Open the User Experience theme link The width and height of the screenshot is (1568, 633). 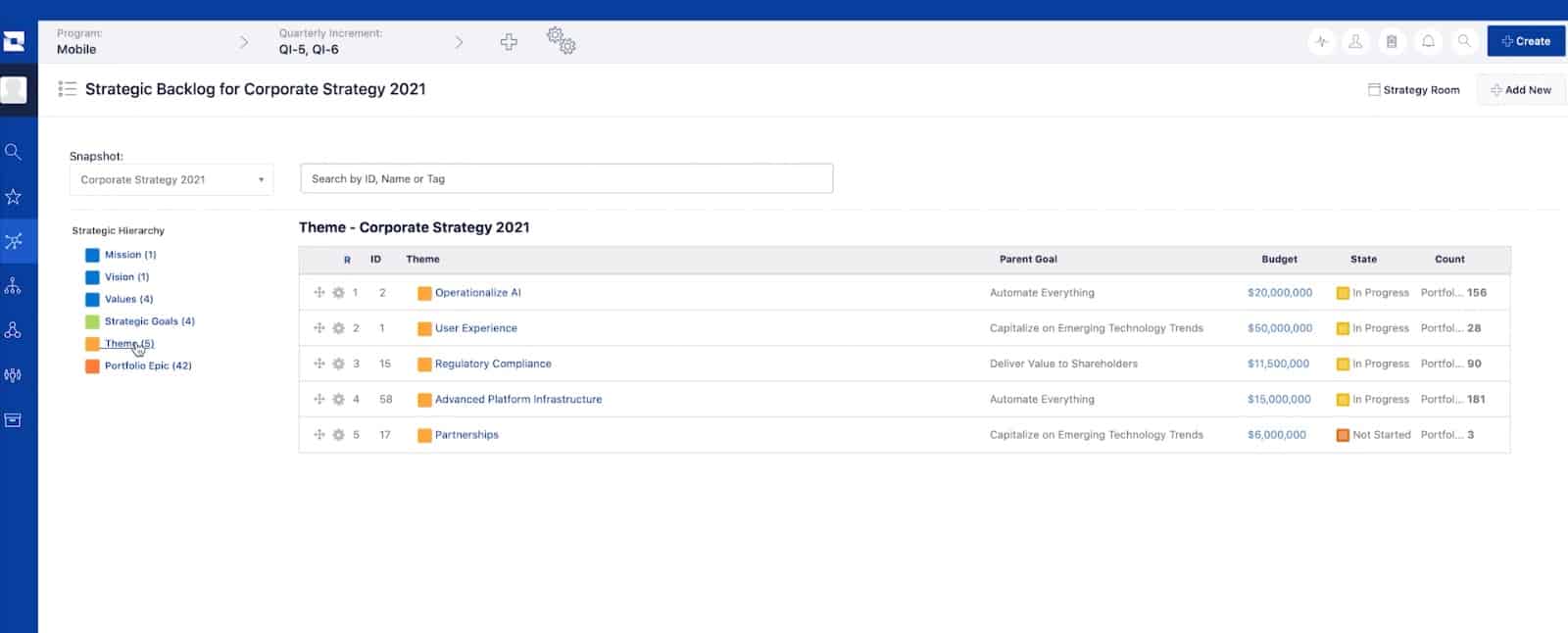coord(476,328)
